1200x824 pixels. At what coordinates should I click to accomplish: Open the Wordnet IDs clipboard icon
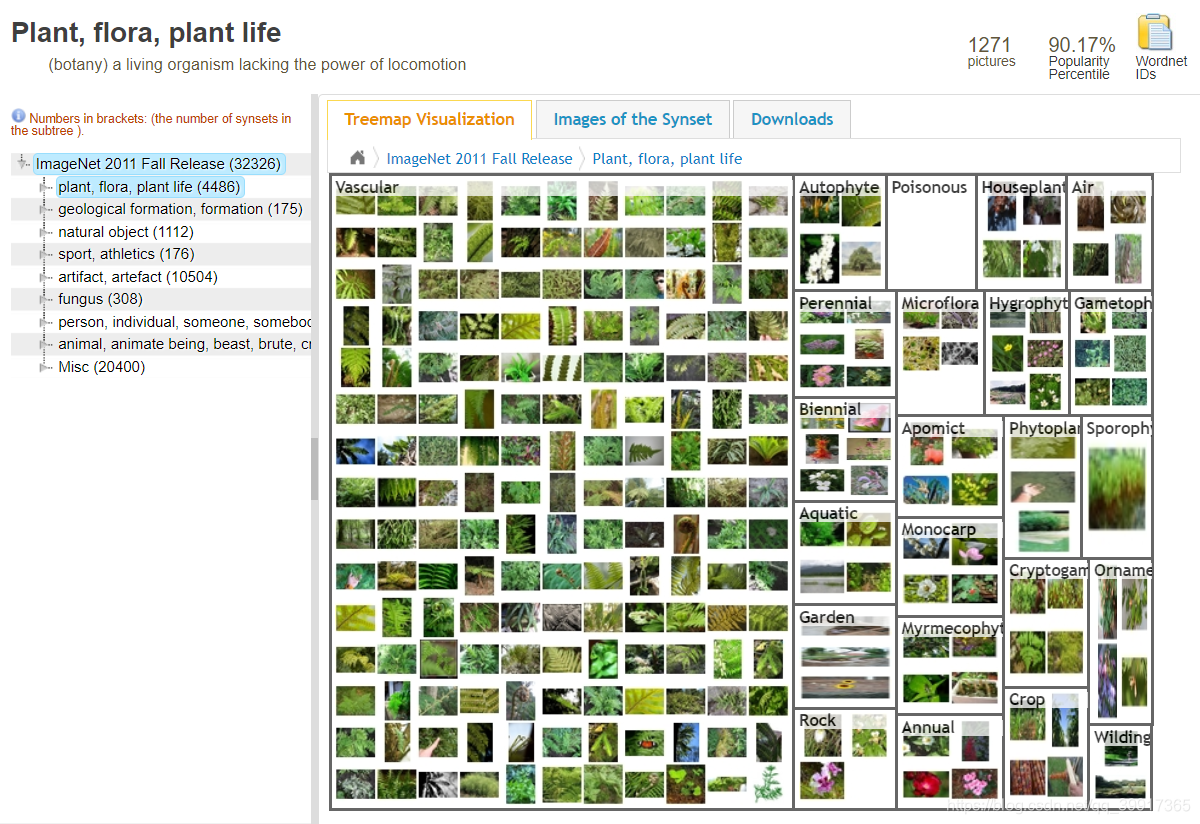click(x=1155, y=32)
